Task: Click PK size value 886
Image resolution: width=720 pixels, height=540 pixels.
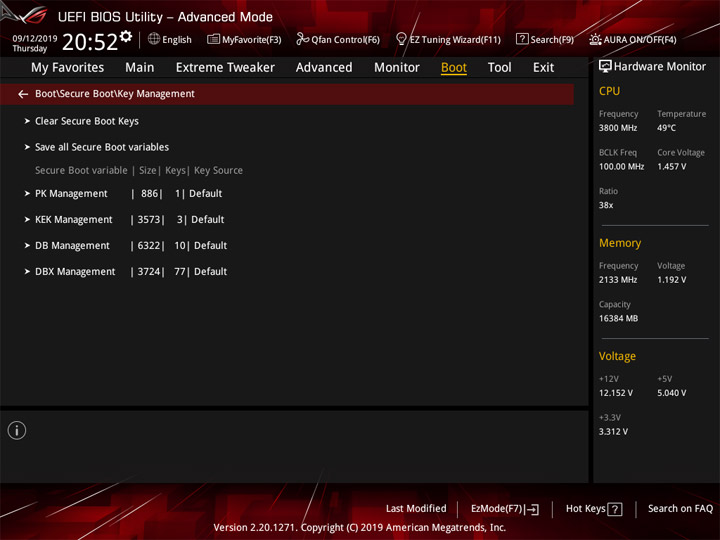Action: pos(149,193)
